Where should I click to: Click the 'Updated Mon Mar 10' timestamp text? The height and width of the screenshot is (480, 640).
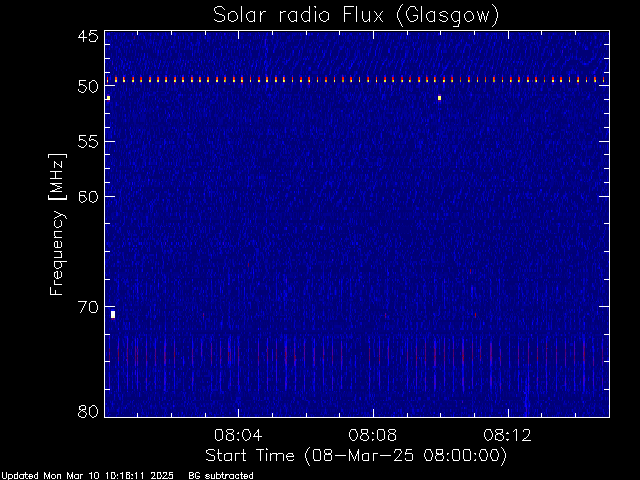[x=87, y=476]
